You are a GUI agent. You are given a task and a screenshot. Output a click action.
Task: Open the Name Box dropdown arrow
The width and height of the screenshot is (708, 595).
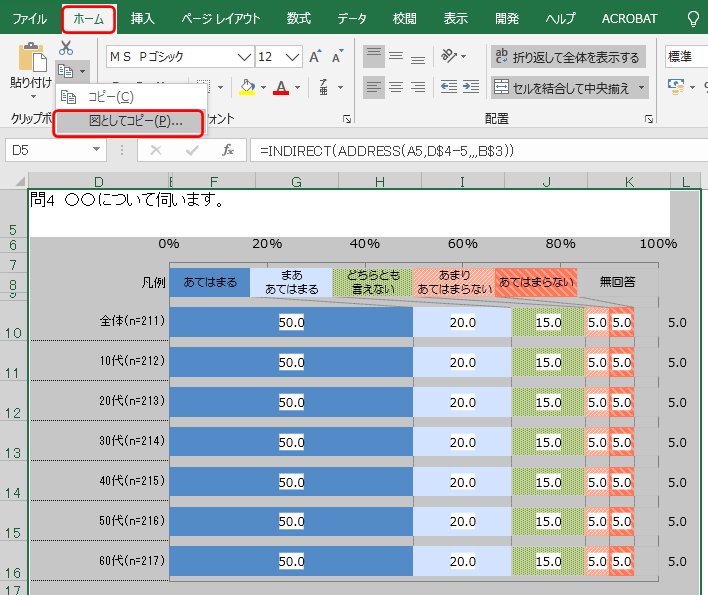coord(96,149)
